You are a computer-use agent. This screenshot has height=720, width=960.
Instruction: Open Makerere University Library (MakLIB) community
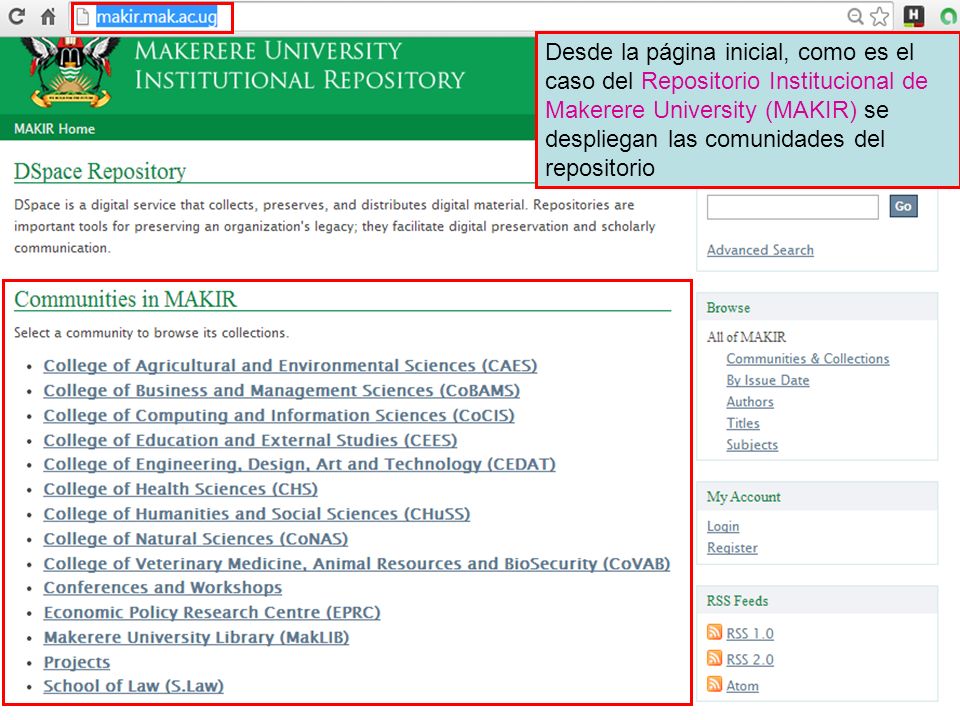[x=197, y=637]
